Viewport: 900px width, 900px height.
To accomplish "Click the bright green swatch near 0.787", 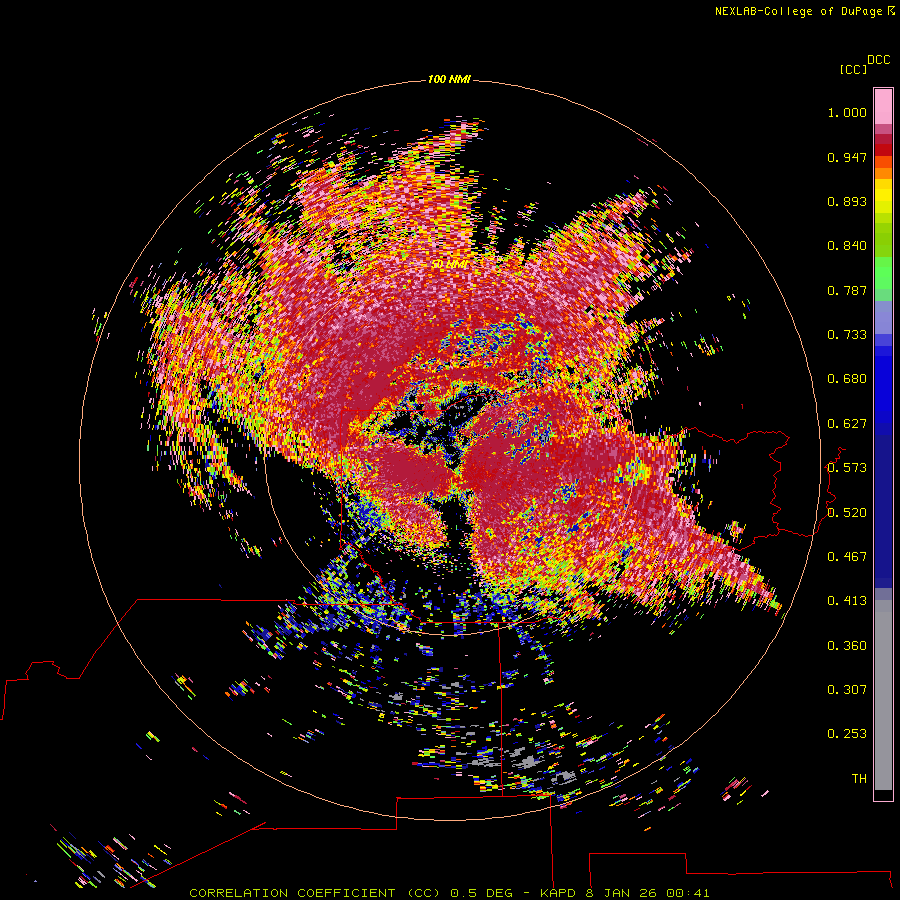I will [883, 273].
